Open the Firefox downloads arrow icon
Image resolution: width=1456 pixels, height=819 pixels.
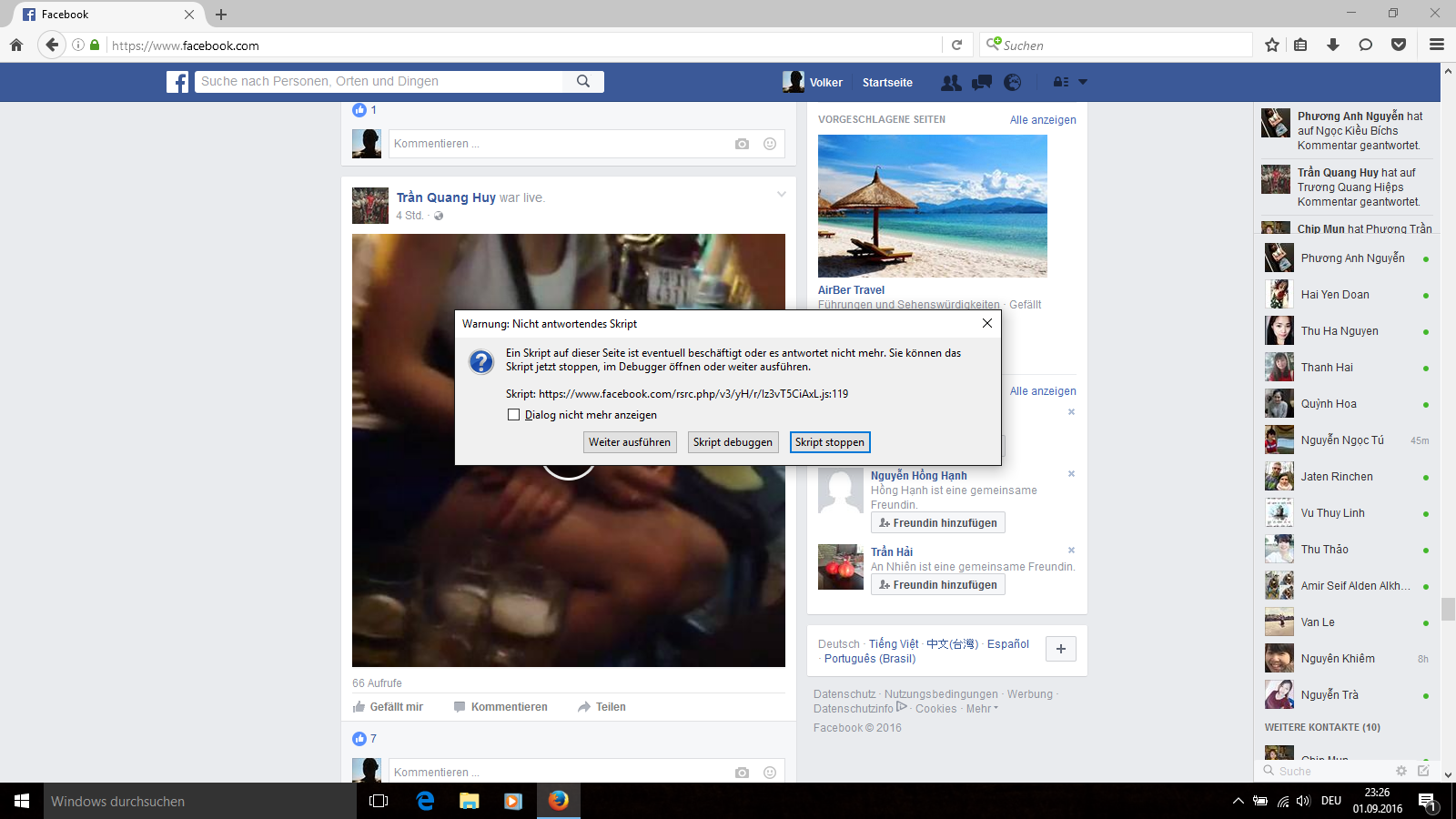(1333, 45)
